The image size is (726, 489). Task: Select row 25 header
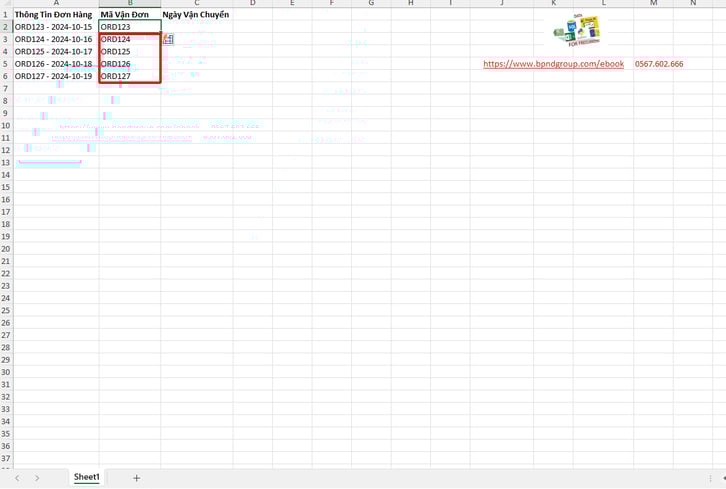coord(6,310)
